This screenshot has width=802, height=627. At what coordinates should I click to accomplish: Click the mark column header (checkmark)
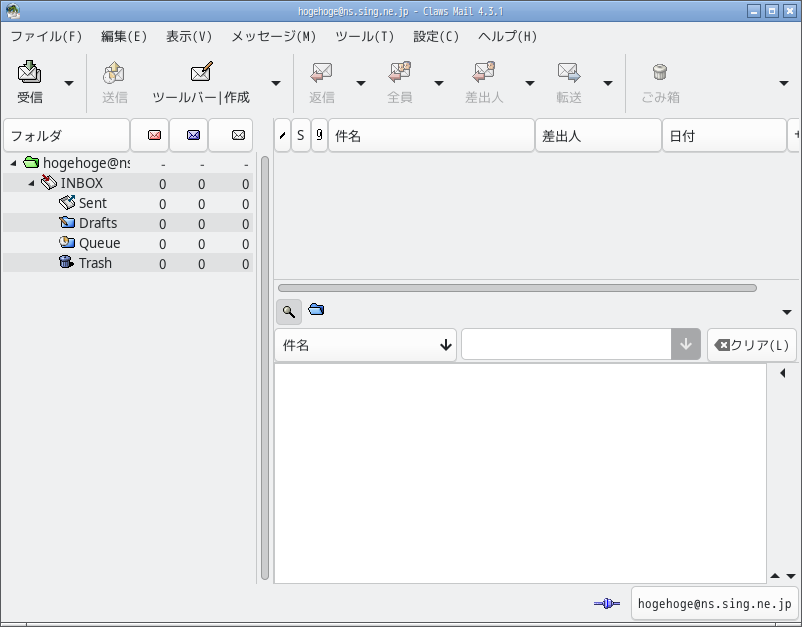282,136
